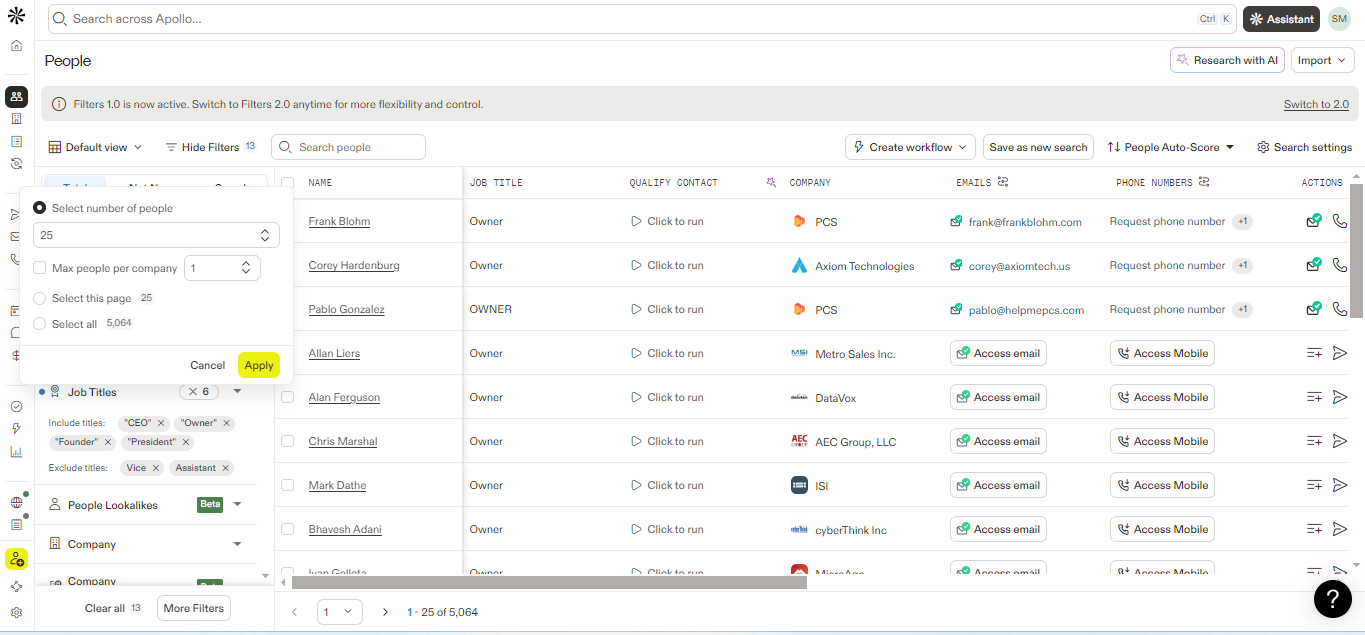Image resolution: width=1365 pixels, height=635 pixels.
Task: Click the phone icon in Frank Blohm's row
Action: 1340,221
